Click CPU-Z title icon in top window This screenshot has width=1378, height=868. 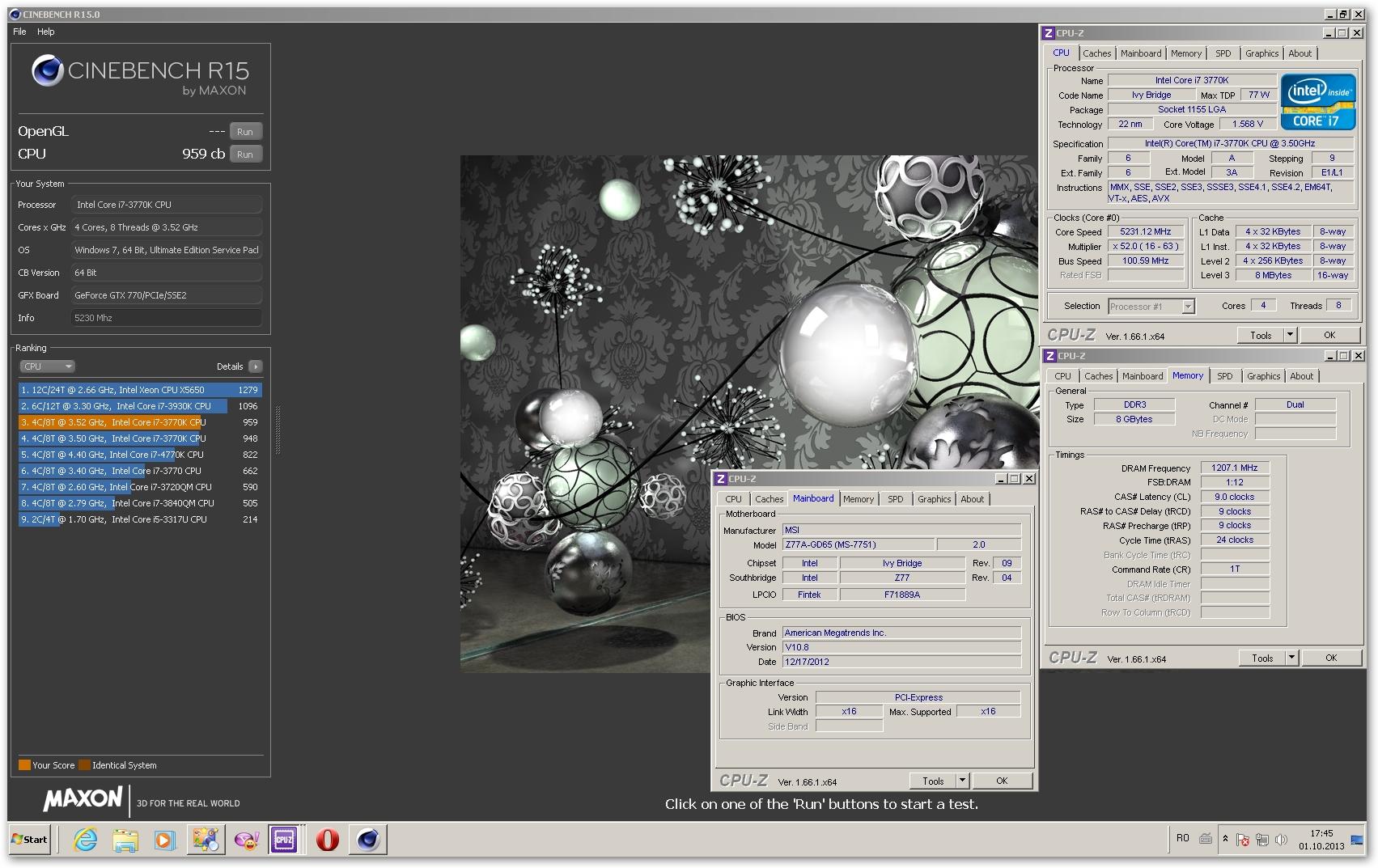1049,33
